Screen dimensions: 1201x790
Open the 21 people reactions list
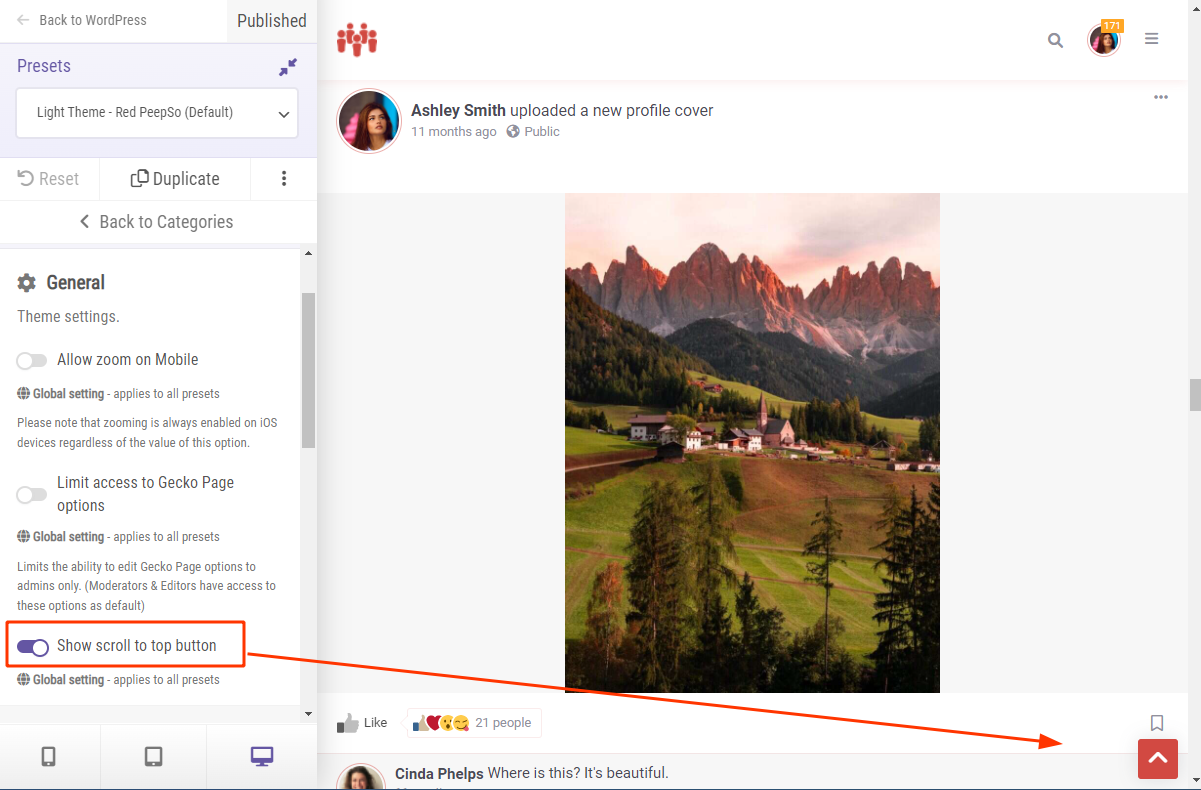474,723
